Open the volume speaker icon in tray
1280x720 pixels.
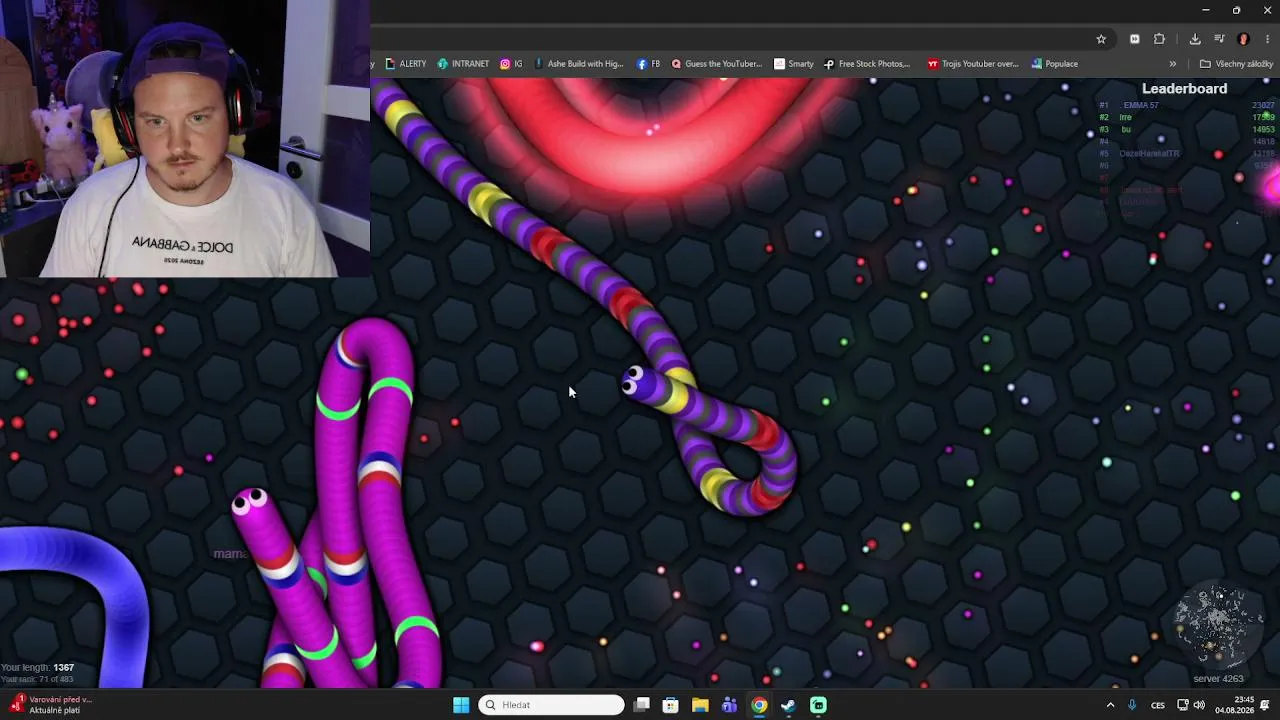point(1199,705)
